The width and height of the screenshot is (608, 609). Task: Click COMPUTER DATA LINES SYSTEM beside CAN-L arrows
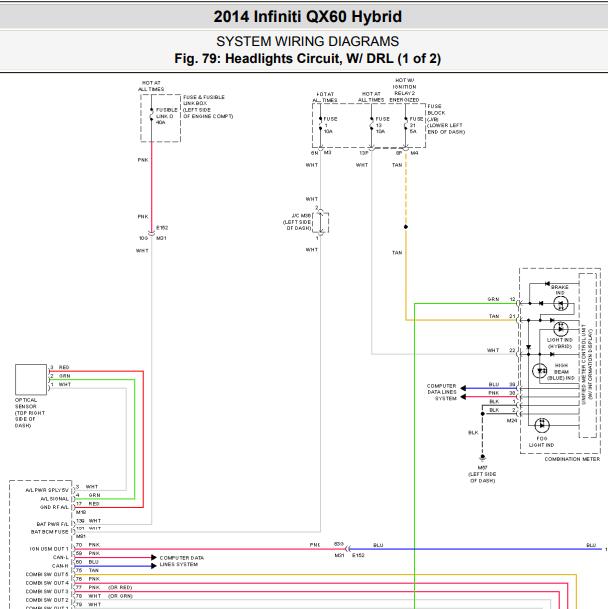(x=181, y=561)
